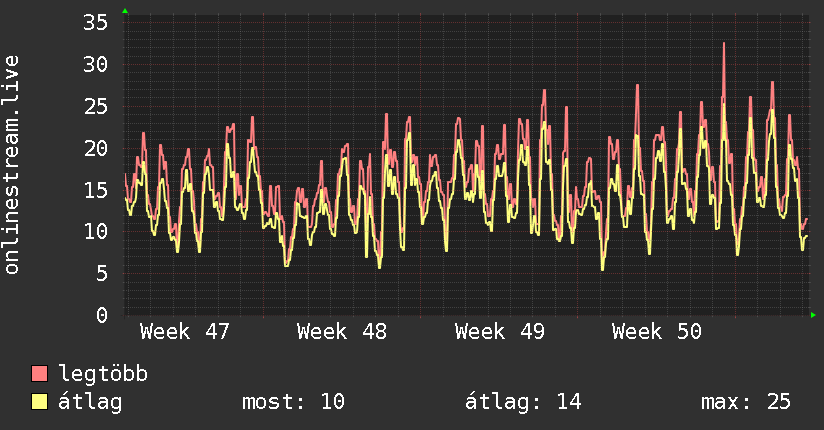
Task: Click the y-axis value 5
Action: [102, 273]
